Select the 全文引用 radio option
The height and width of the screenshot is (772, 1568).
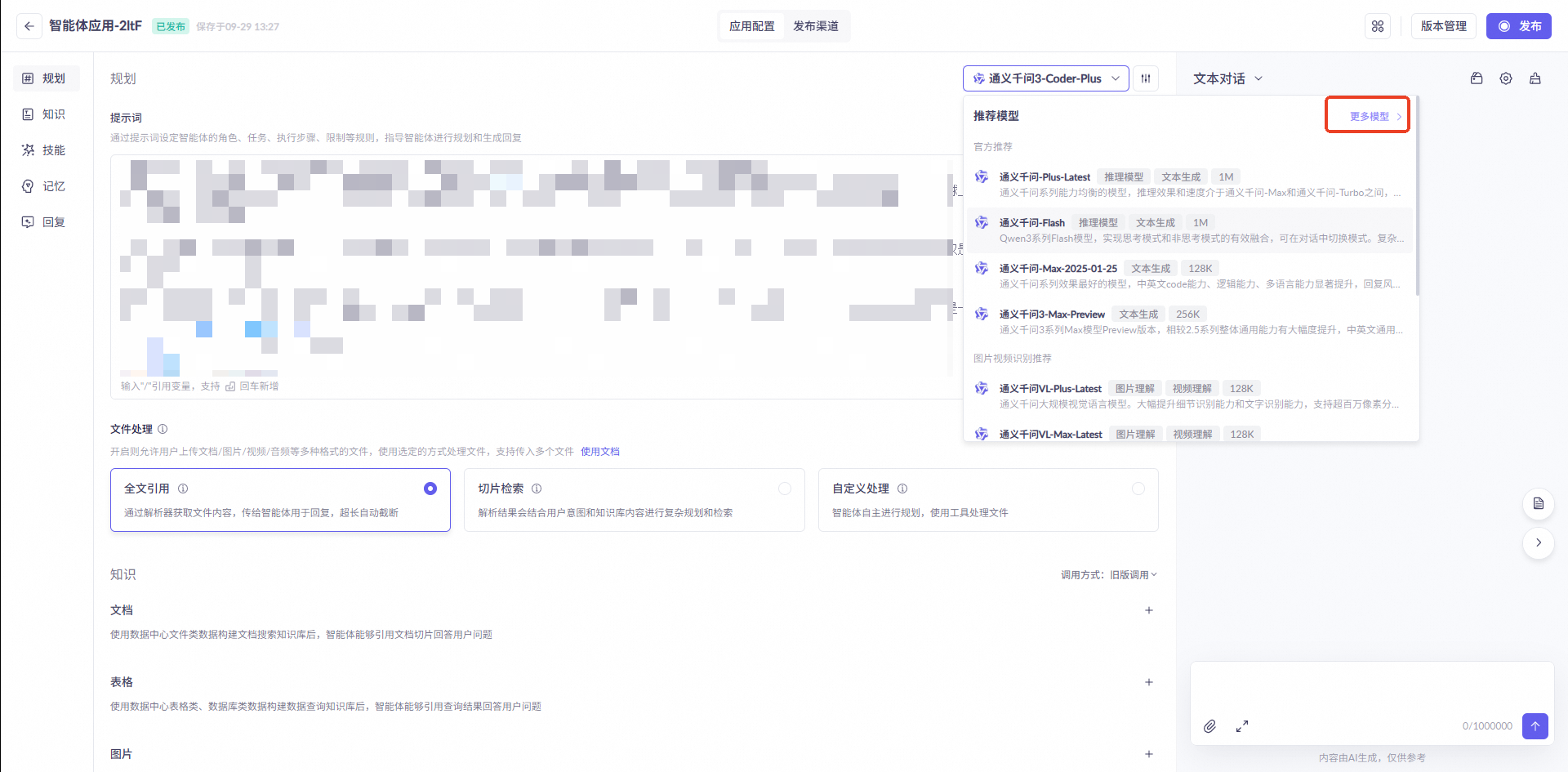(x=430, y=489)
